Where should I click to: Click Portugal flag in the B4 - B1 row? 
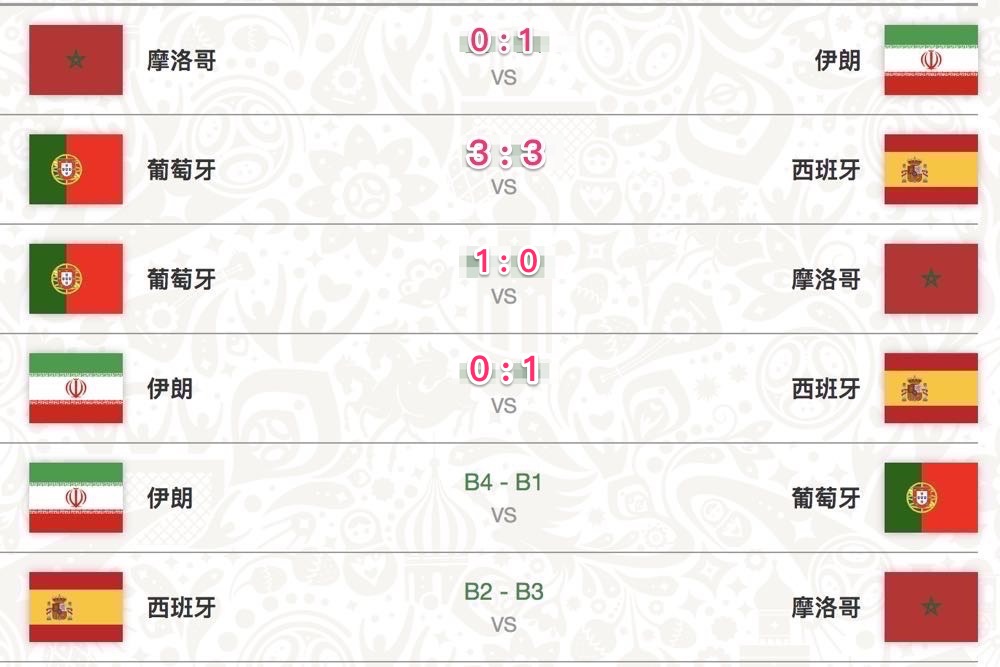931,497
